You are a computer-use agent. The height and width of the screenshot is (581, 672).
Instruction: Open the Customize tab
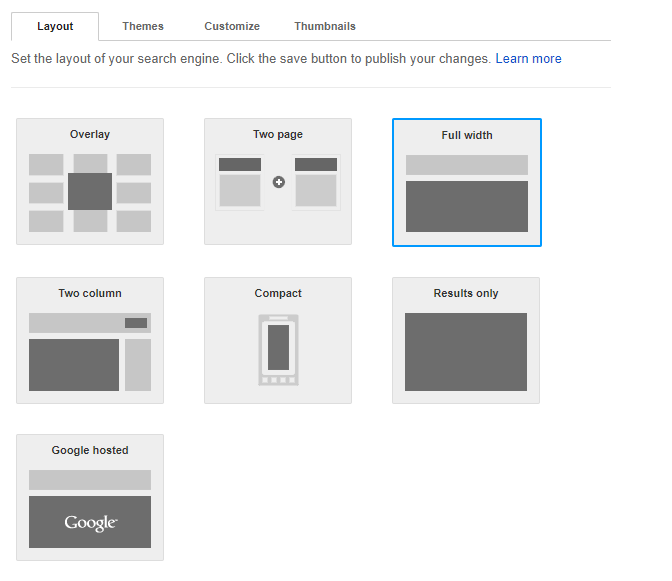232,26
